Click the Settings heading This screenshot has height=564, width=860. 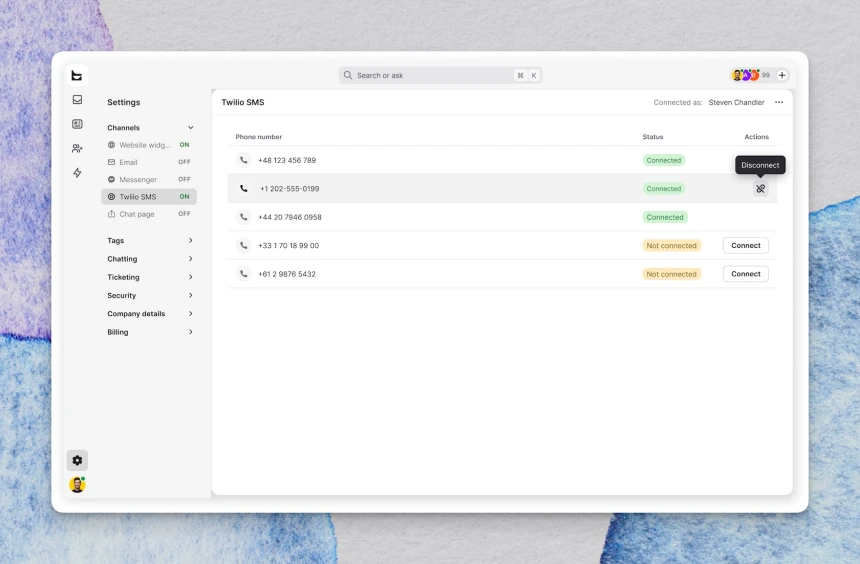[123, 102]
